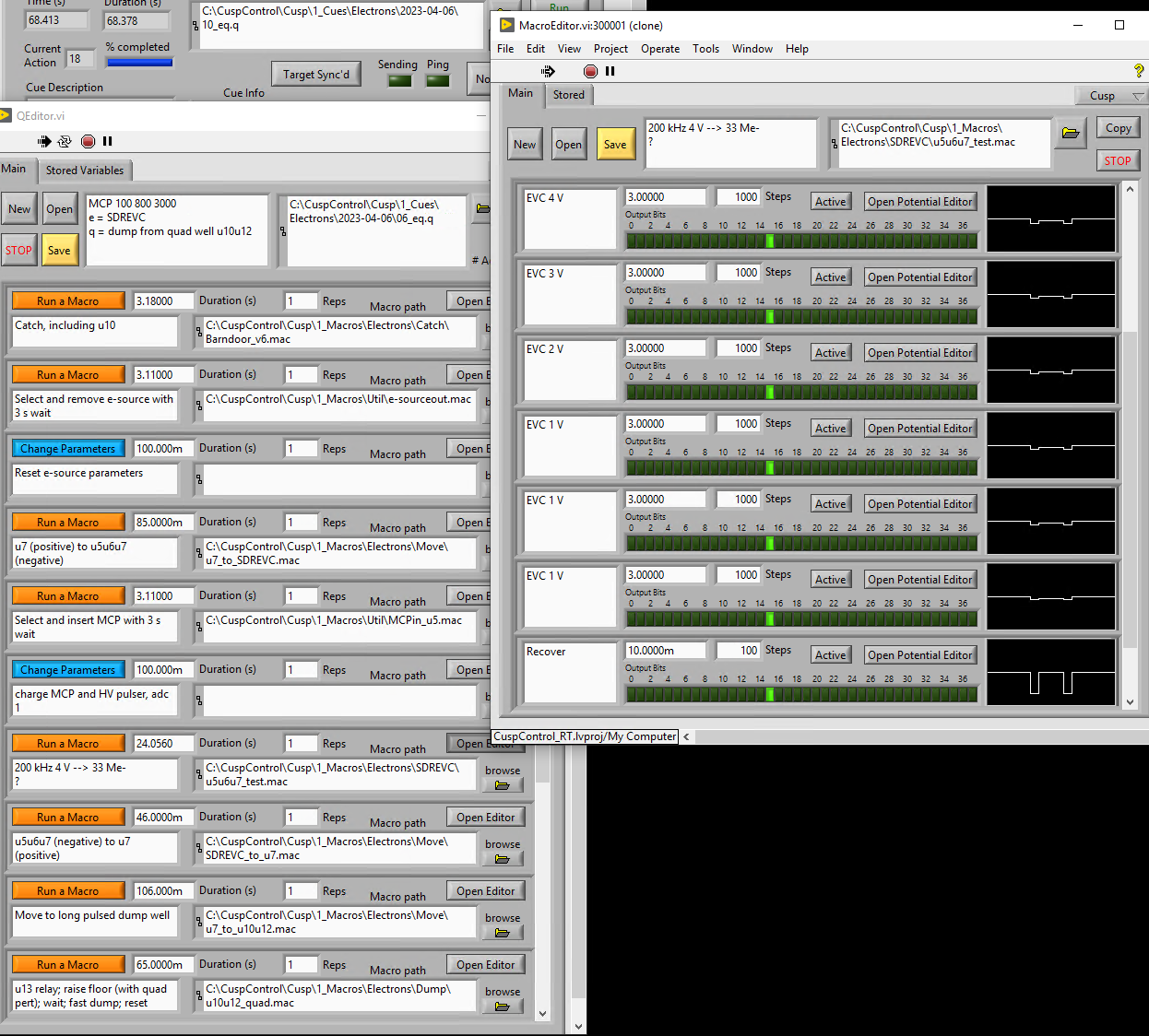Click the Run arrow in MacroEditor toolbar
This screenshot has width=1149, height=1036.
(548, 71)
